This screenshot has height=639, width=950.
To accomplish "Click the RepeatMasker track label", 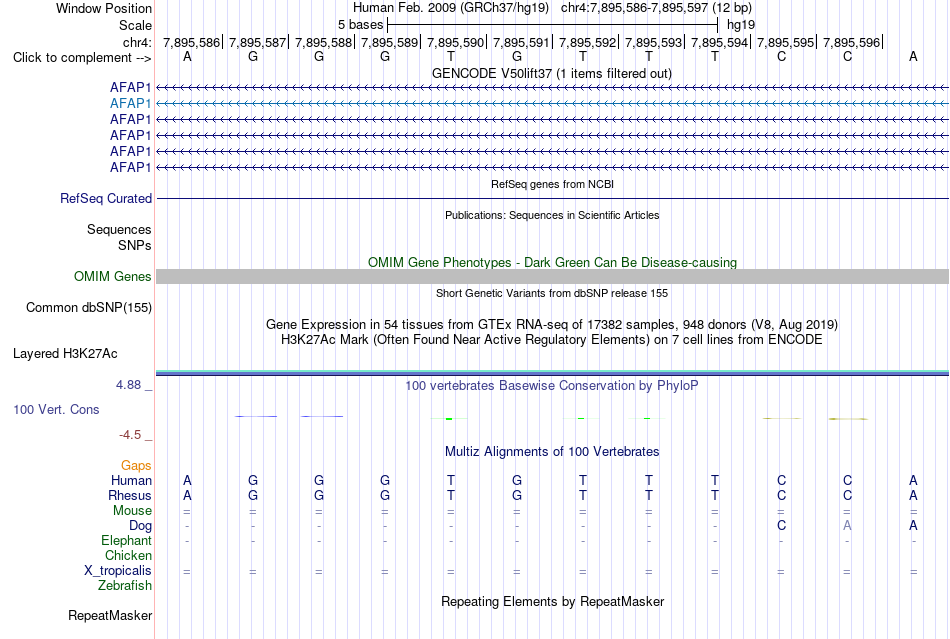I will (110, 616).
